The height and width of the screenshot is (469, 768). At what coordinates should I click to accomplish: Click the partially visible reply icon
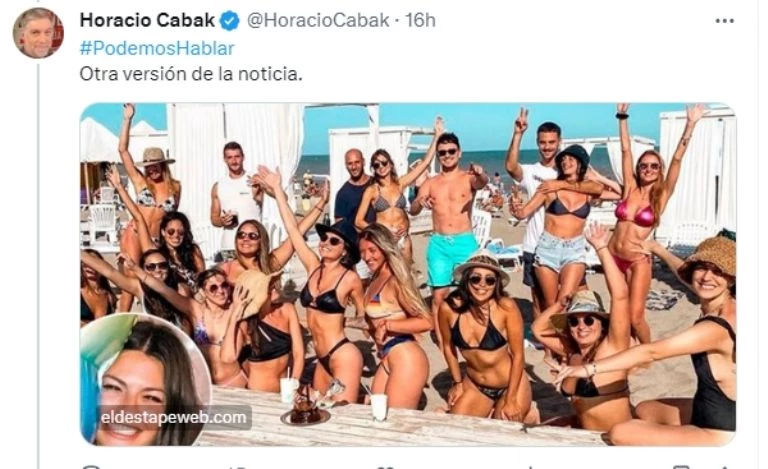91,467
